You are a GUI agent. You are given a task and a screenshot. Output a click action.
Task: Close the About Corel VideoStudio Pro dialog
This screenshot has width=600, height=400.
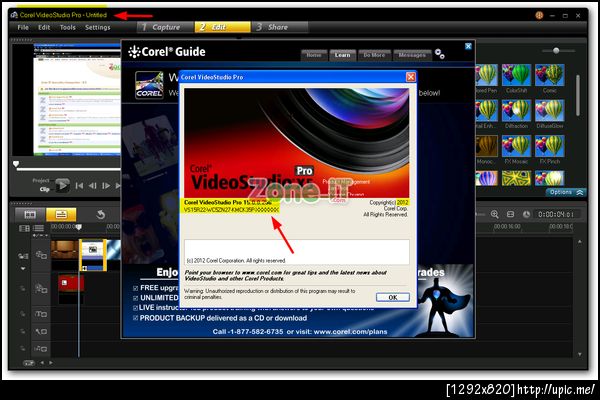pos(411,77)
